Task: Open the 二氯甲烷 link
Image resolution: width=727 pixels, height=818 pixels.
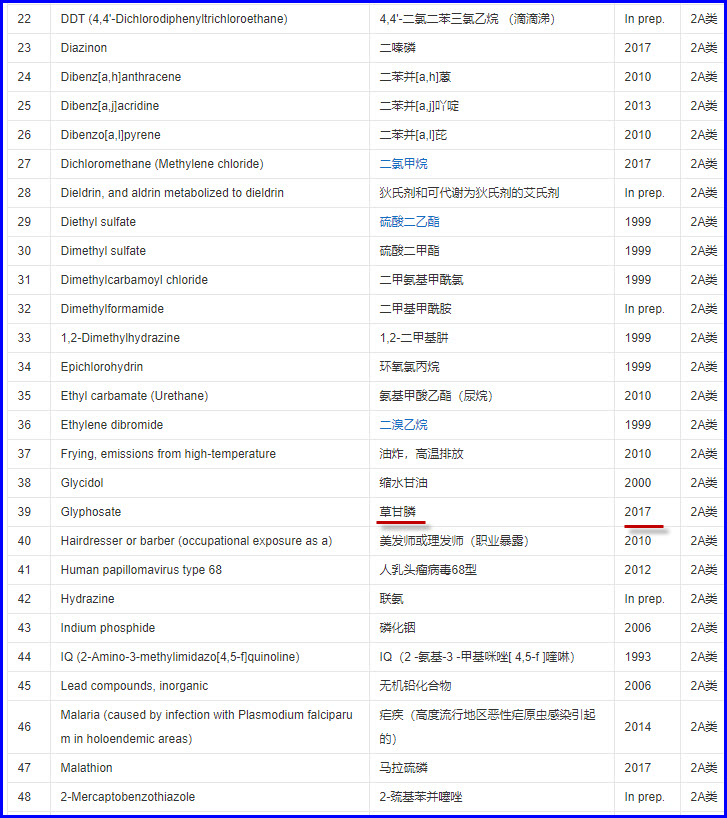Action: coord(403,164)
